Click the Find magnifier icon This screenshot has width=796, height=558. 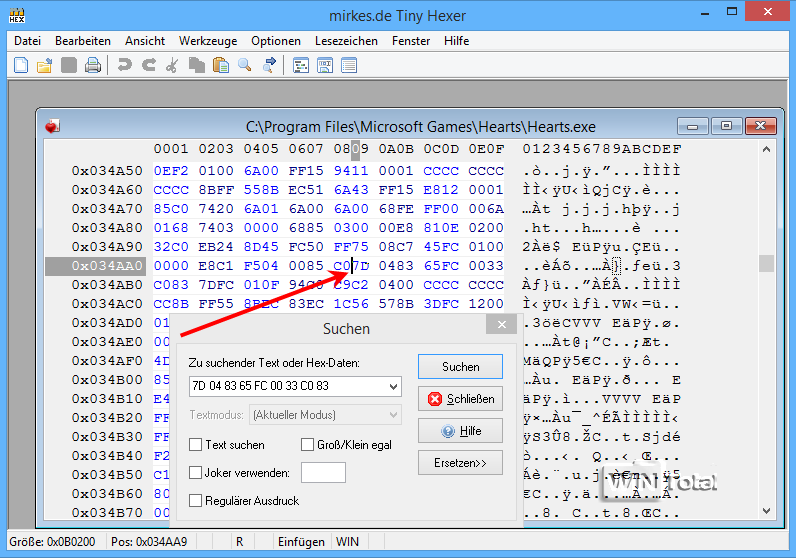click(x=245, y=65)
